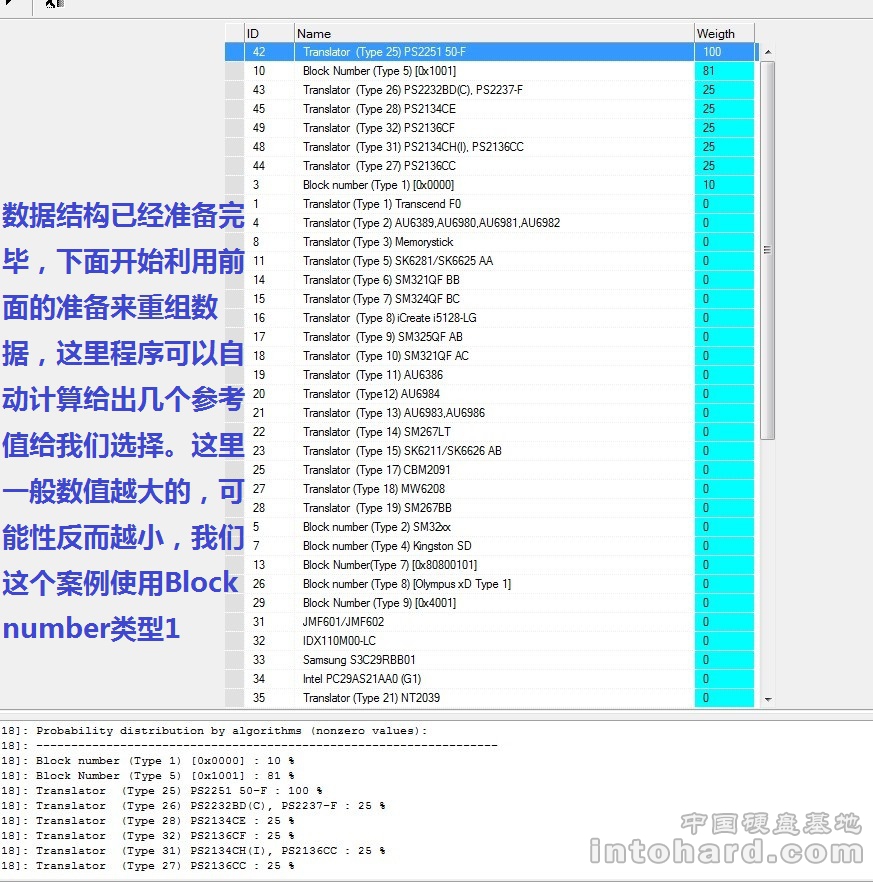Click the play arrow toolbar icon

click(8, 5)
